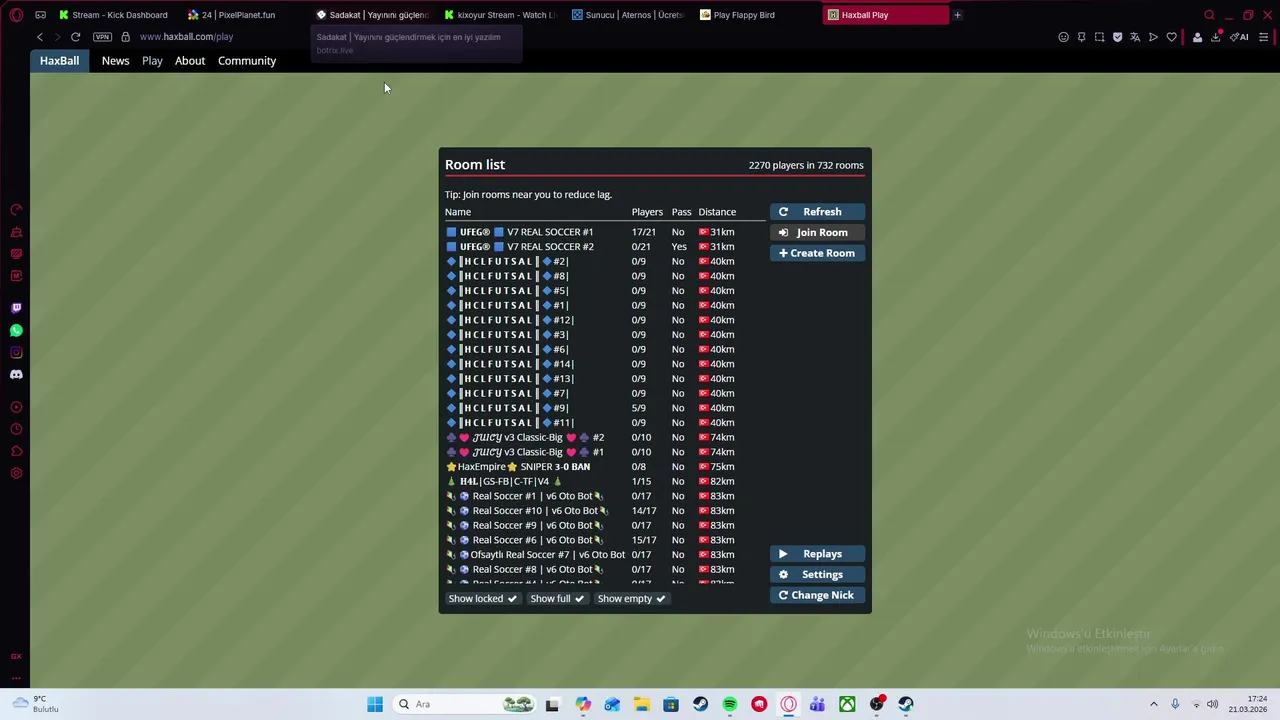1280x720 pixels.
Task: Click the browser back arrow
Action: 40,37
